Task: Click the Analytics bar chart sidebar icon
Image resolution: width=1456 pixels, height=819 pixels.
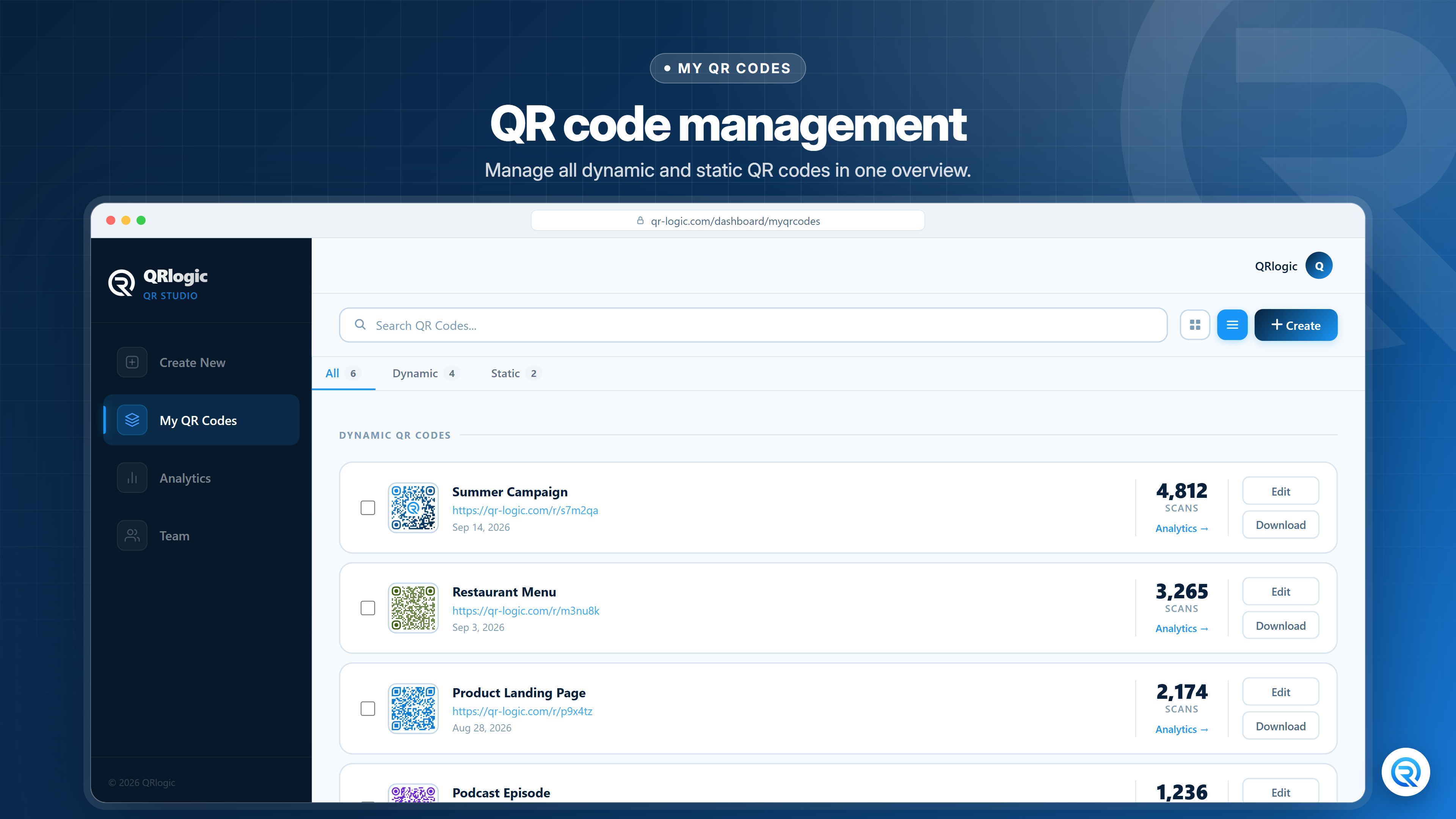Action: pyautogui.click(x=132, y=478)
